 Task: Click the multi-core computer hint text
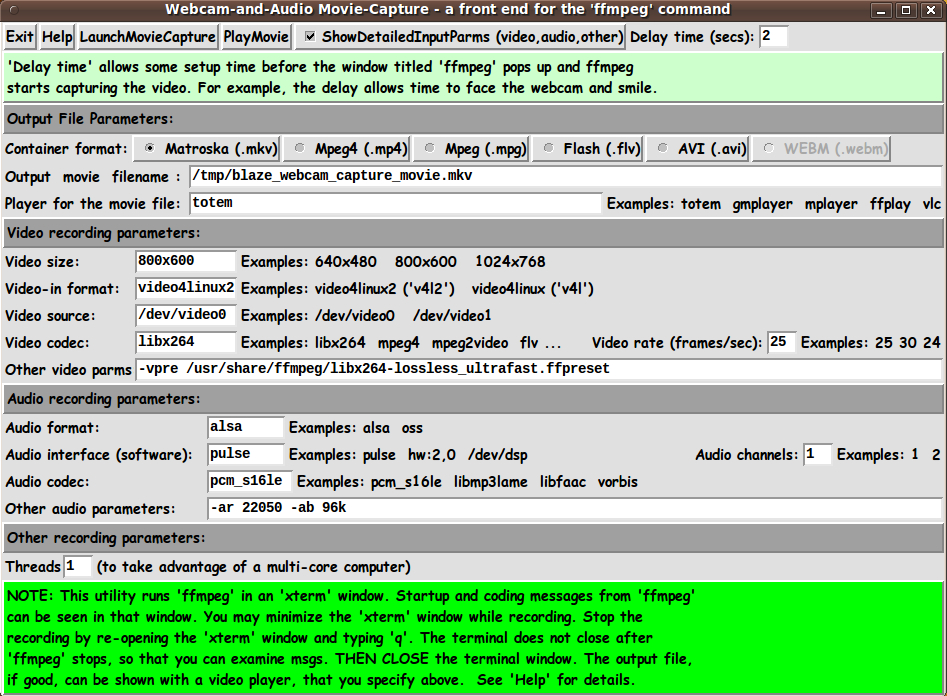pos(254,567)
